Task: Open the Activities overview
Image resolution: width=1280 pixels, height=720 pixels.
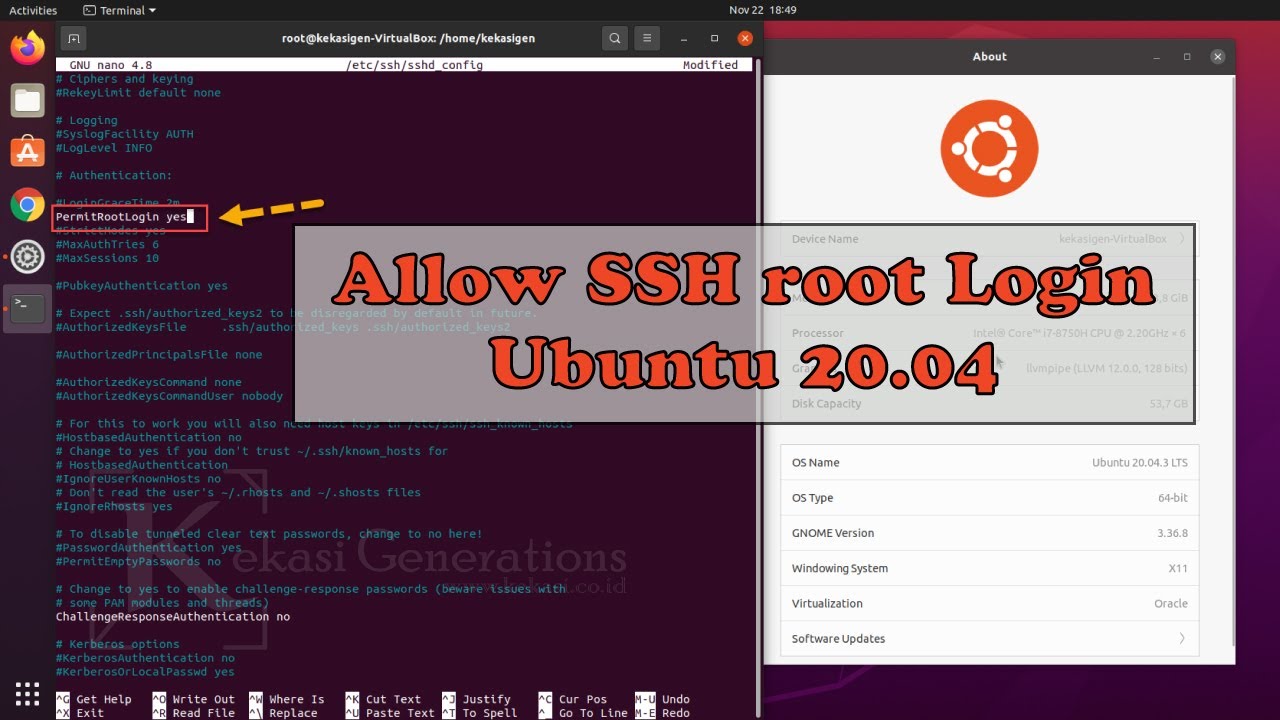Action: [x=33, y=10]
